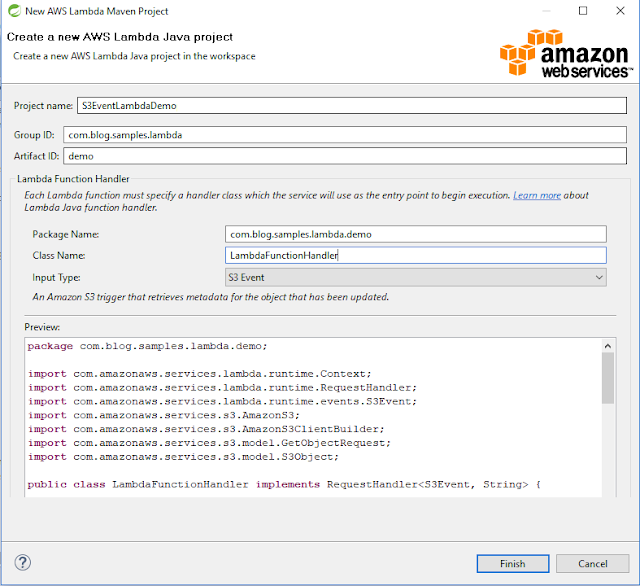Viewport: 640px width, 586px height.
Task: Click the 'Preview:' label
Action: 42,327
